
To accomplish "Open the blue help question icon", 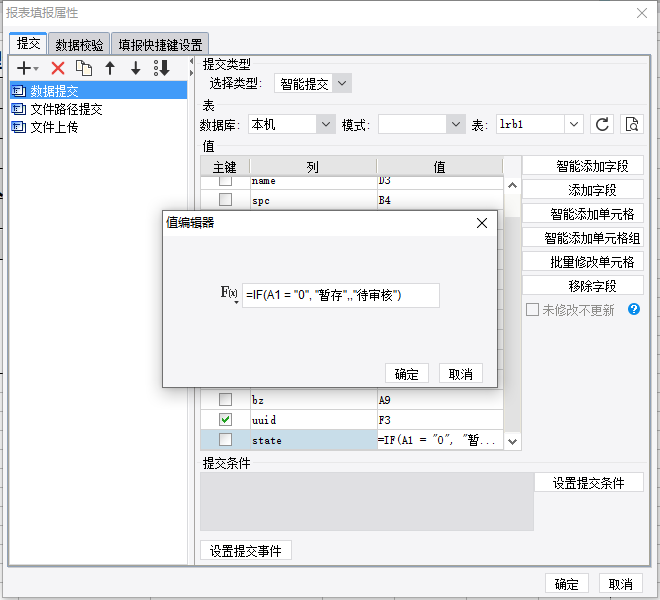I will click(633, 309).
